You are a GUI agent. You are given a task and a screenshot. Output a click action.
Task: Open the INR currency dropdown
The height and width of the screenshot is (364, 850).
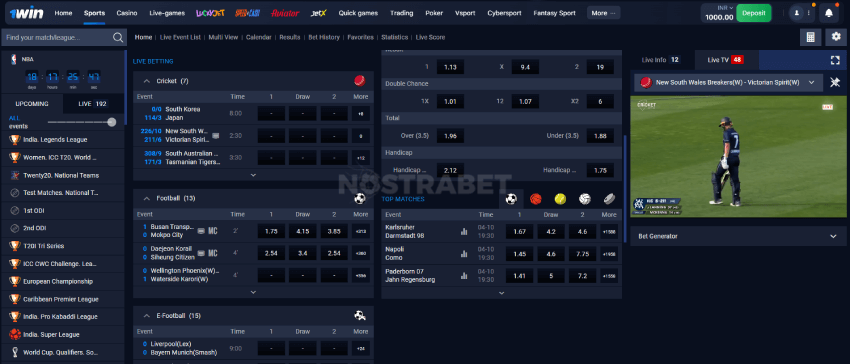point(725,8)
